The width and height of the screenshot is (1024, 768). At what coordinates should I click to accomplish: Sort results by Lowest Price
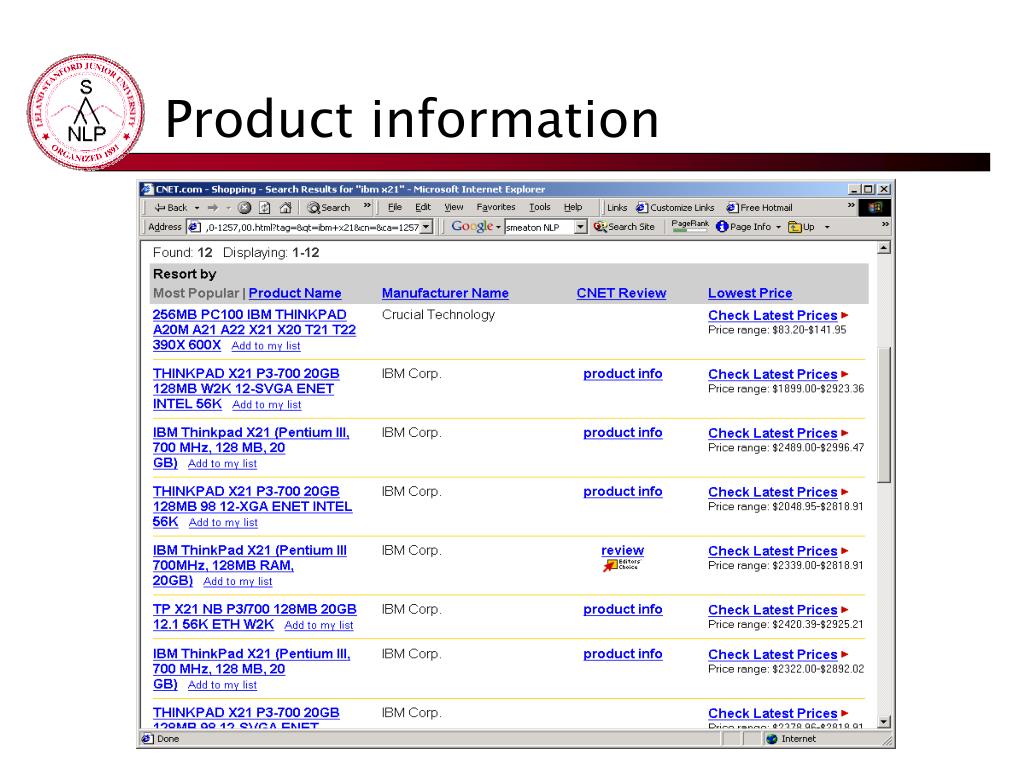pyautogui.click(x=749, y=293)
